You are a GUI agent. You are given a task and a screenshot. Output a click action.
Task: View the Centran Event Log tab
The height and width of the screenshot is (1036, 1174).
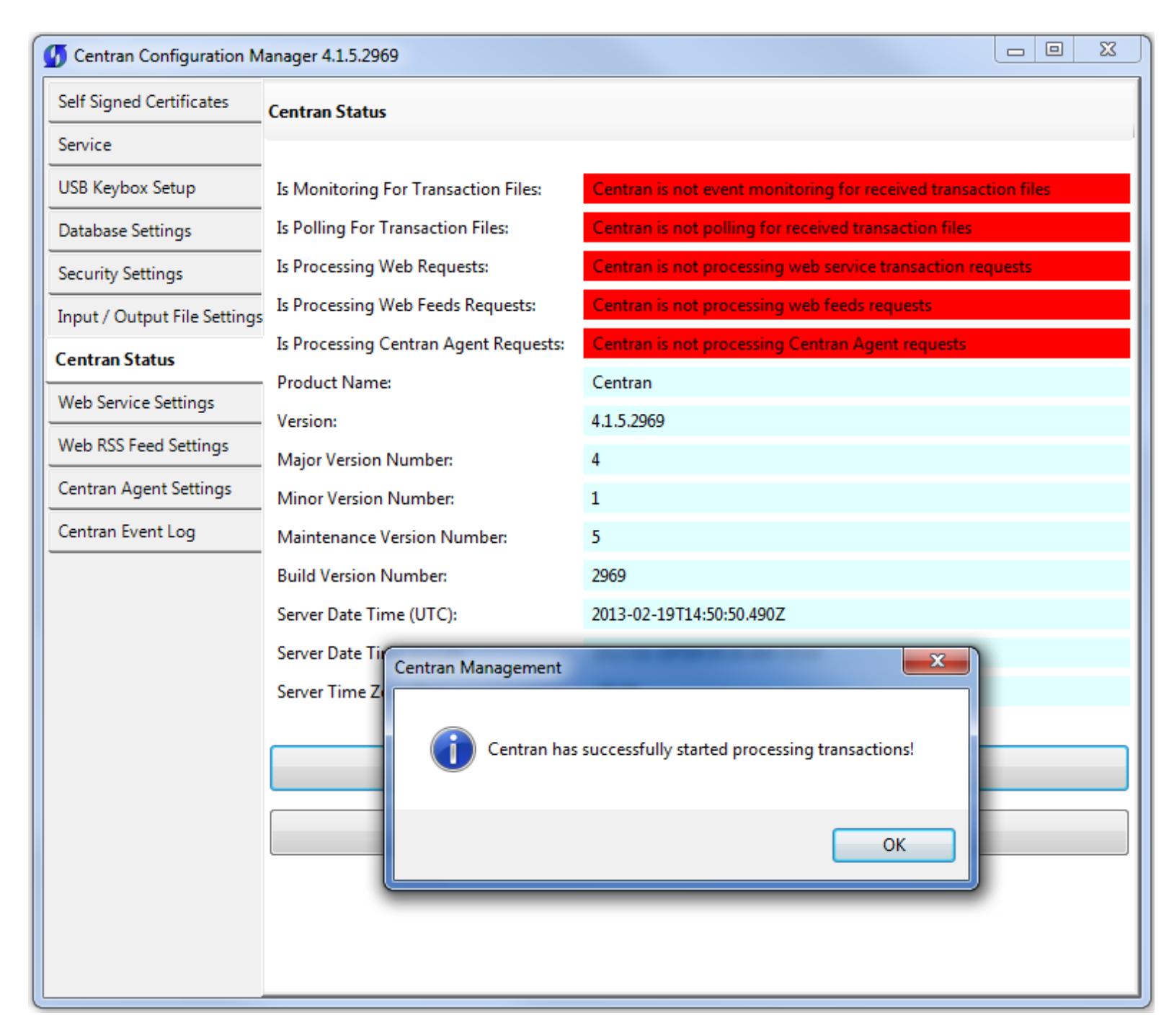(154, 531)
